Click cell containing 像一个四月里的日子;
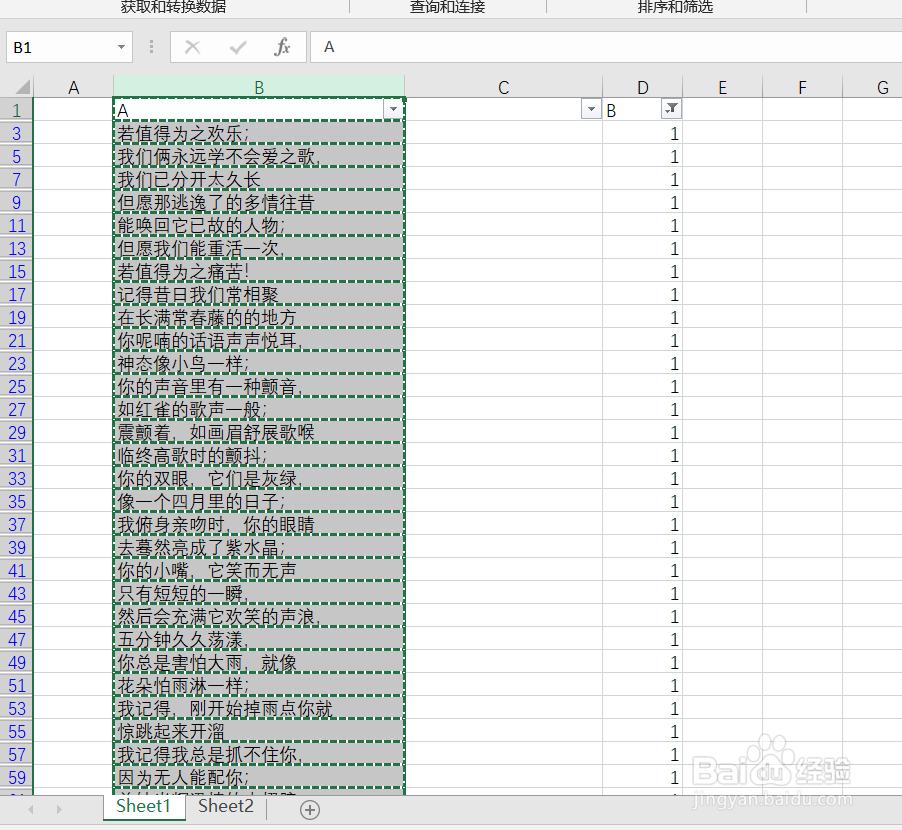 tap(259, 501)
